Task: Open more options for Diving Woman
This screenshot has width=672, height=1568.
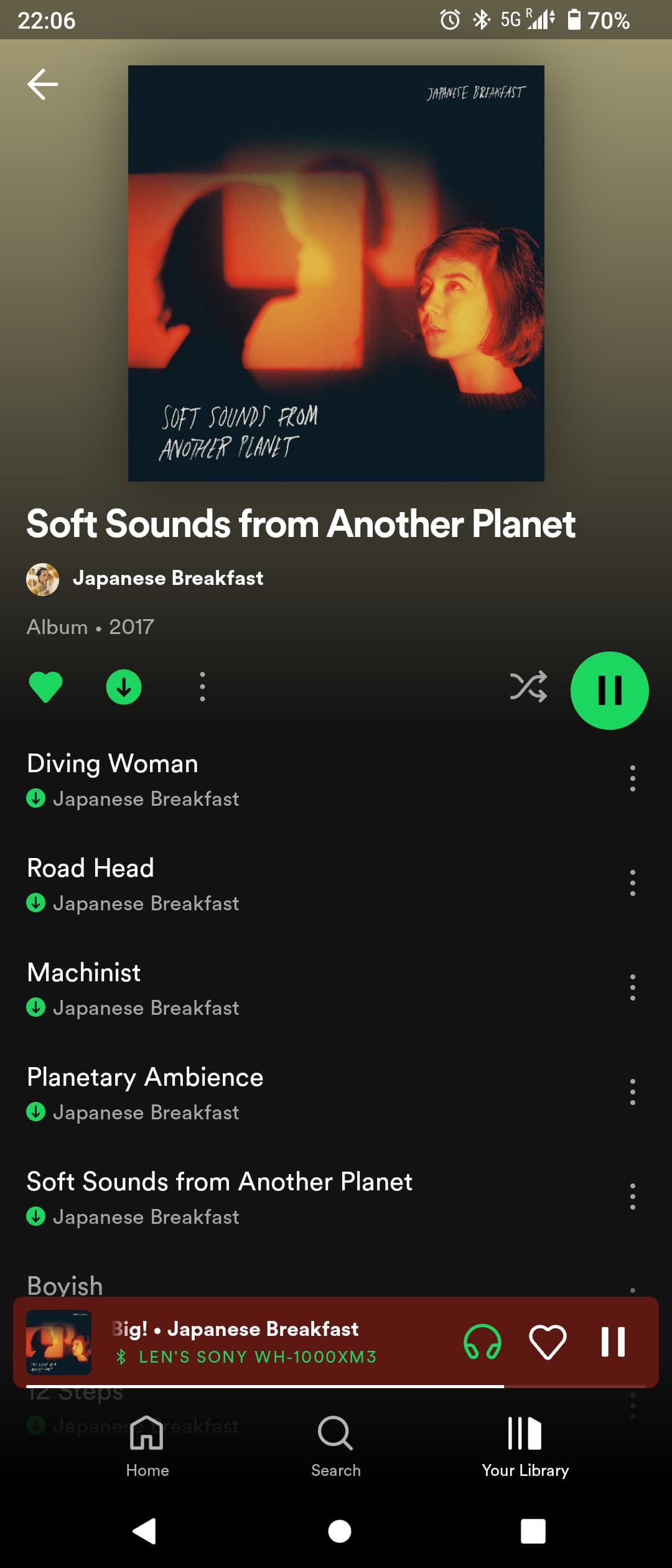Action: pos(633,778)
